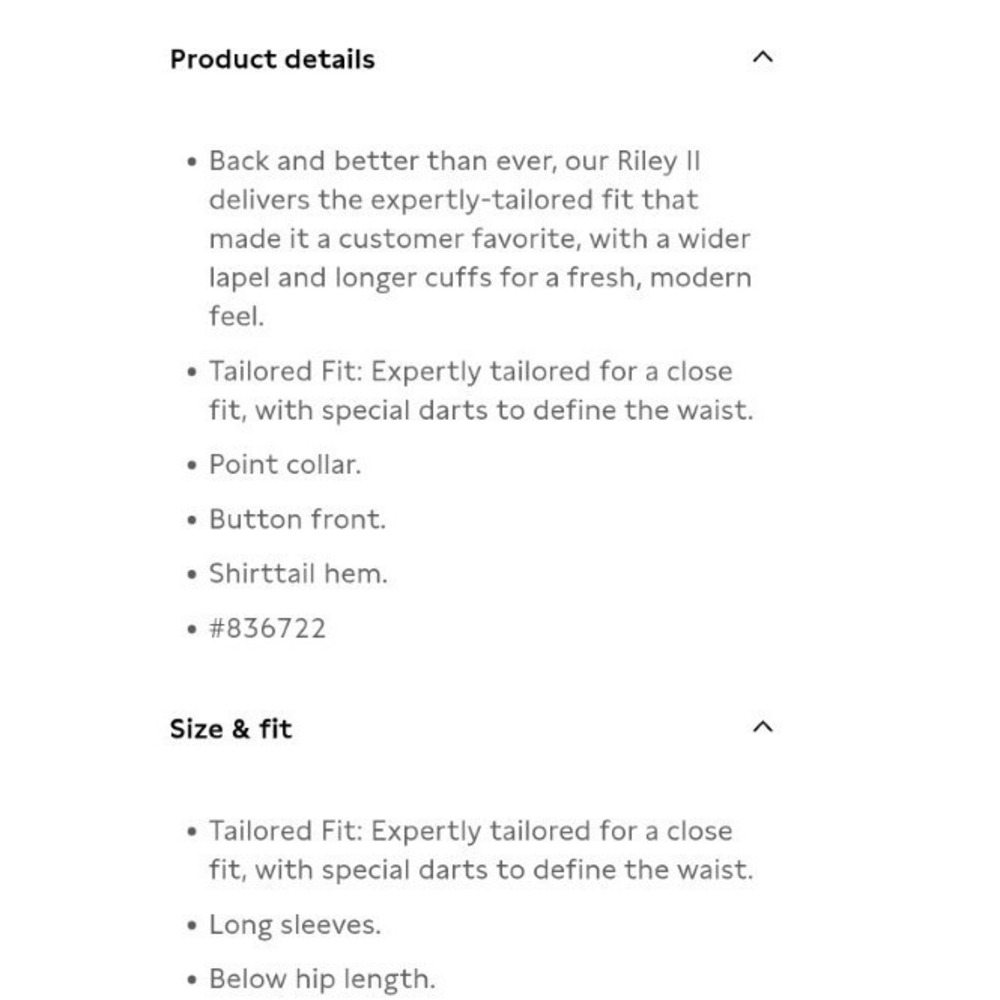The height and width of the screenshot is (1000, 1000).
Task: Click the bullet dot beside Button front
Action: point(192,520)
